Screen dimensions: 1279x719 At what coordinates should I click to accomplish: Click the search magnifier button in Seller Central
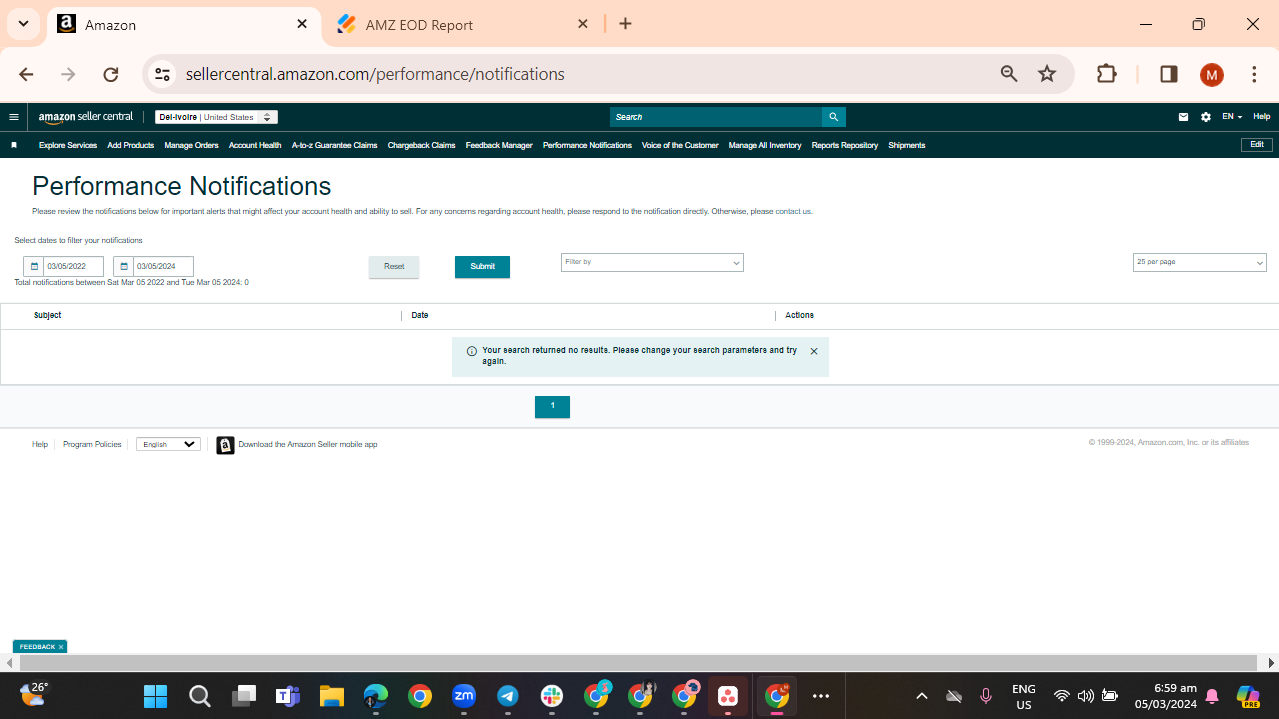(x=834, y=117)
